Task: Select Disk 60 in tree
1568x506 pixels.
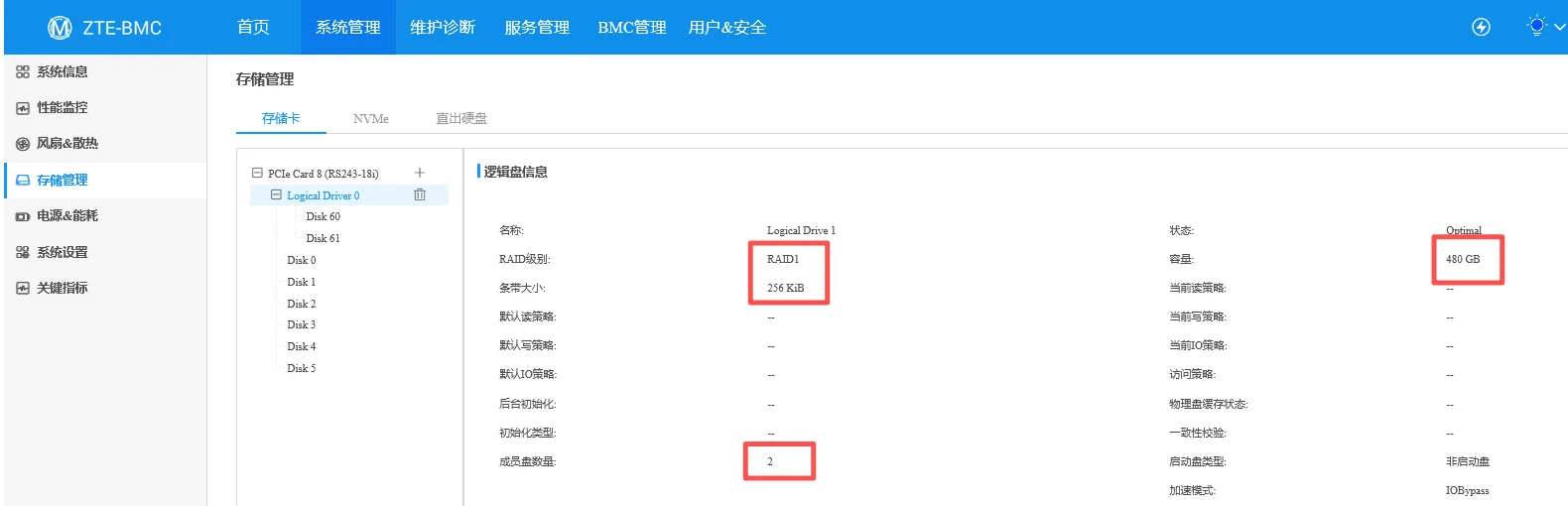Action: click(x=324, y=216)
